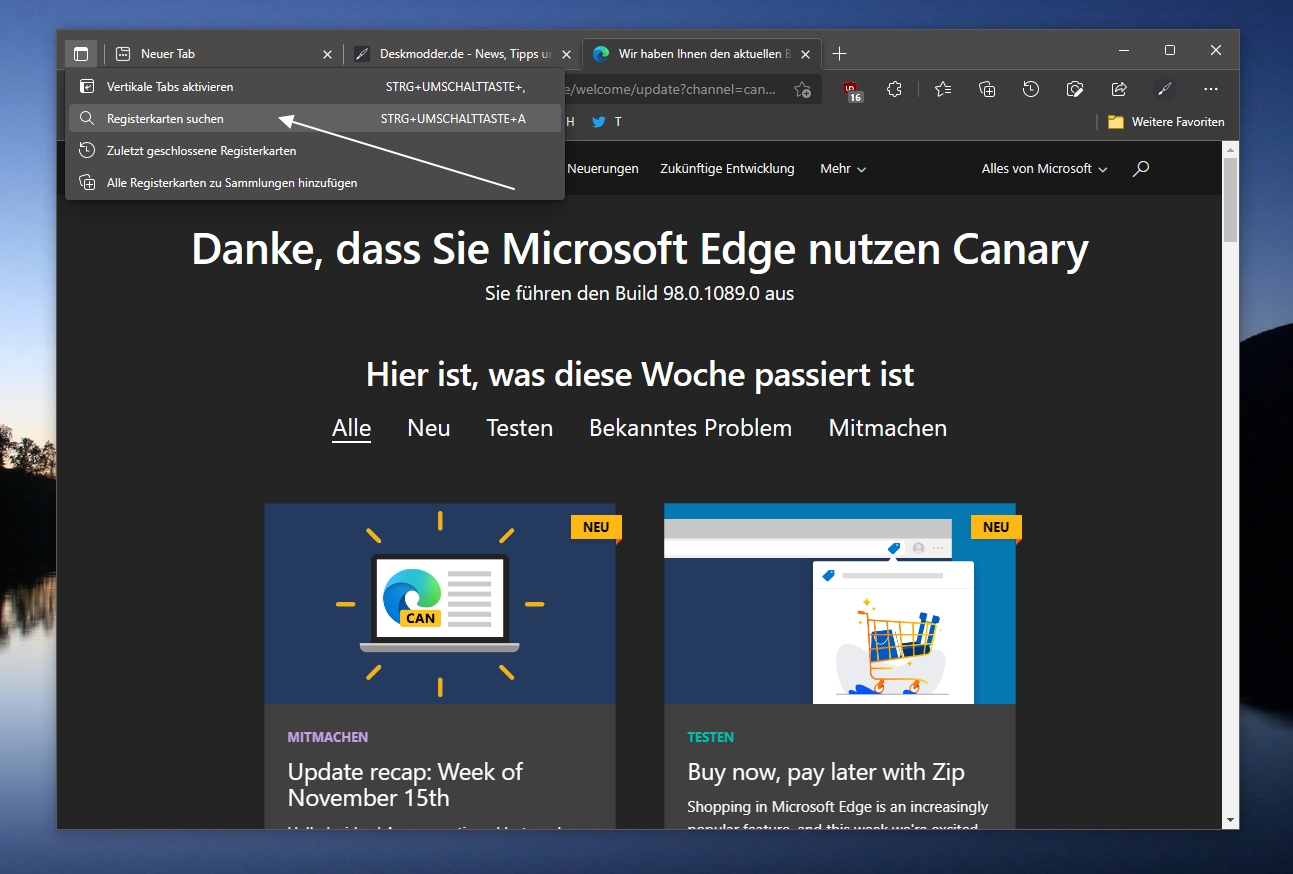Select the Alle filter
Viewport: 1293px width, 874px height.
coord(351,428)
